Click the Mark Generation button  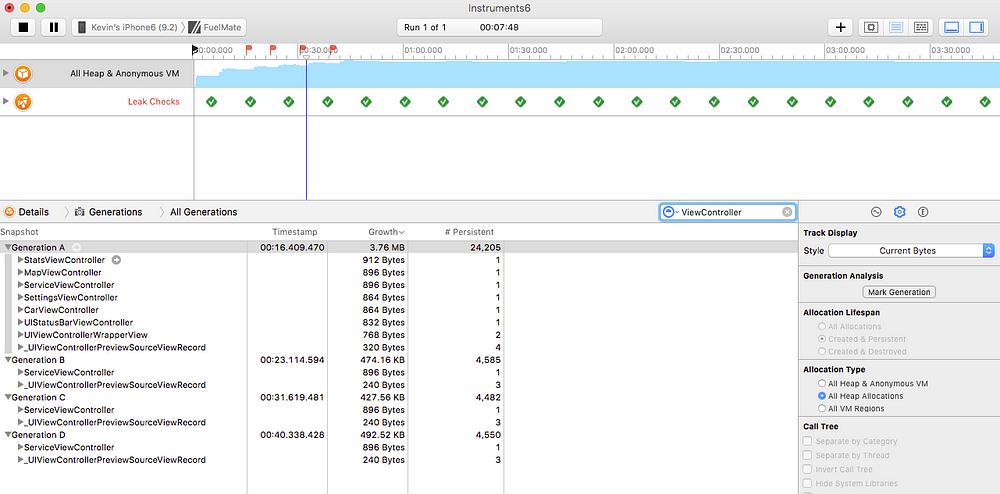tap(899, 292)
